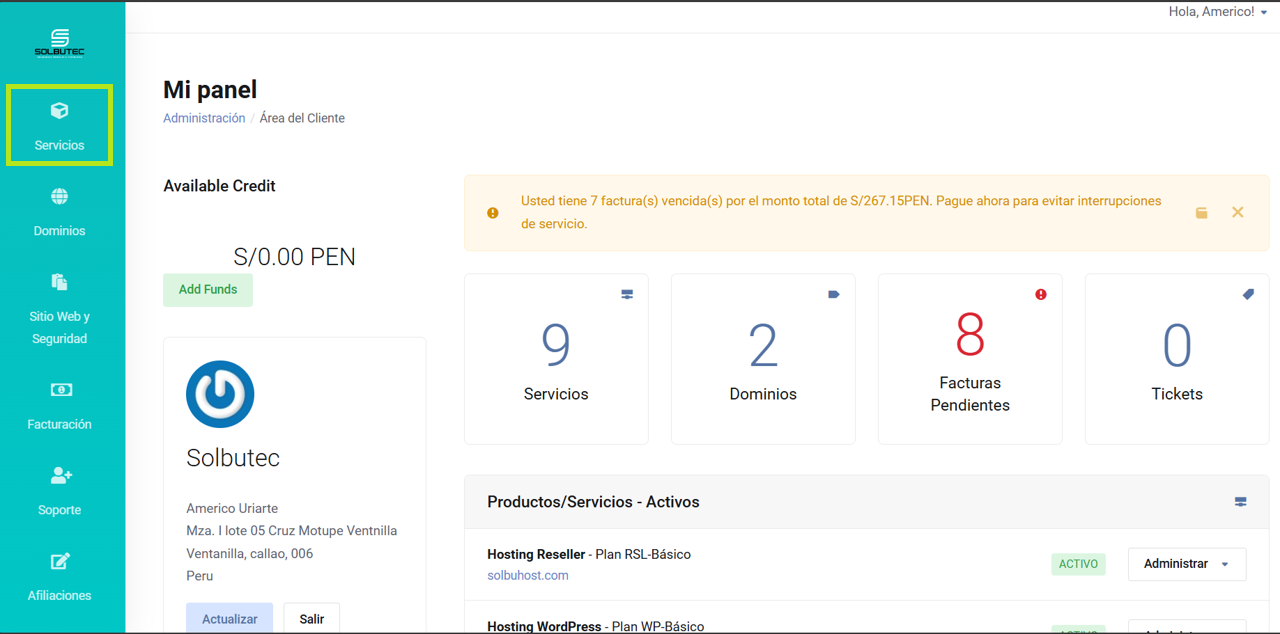Open Facturación money icon in sidebar

click(60, 390)
